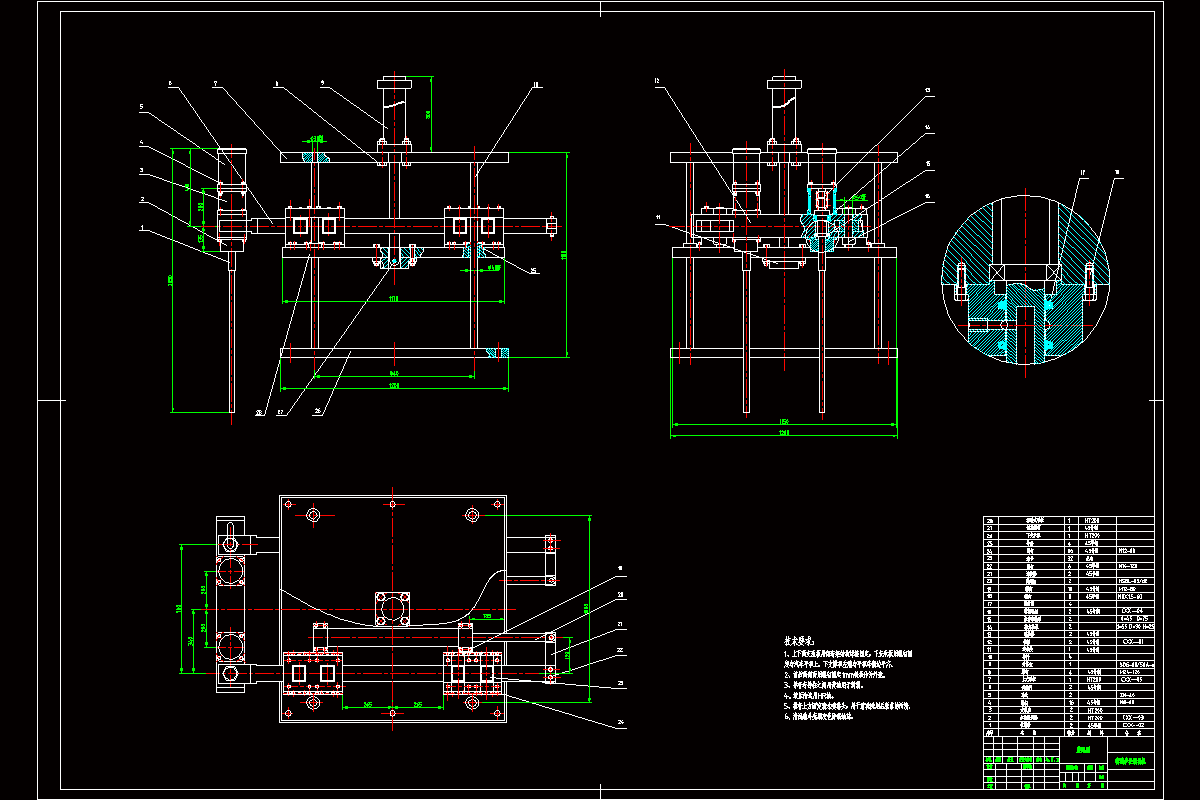Image resolution: width=1200 pixels, height=800 pixels.
Task: Click balloon label 19 beside plan view
Action: pyautogui.click(x=620, y=567)
